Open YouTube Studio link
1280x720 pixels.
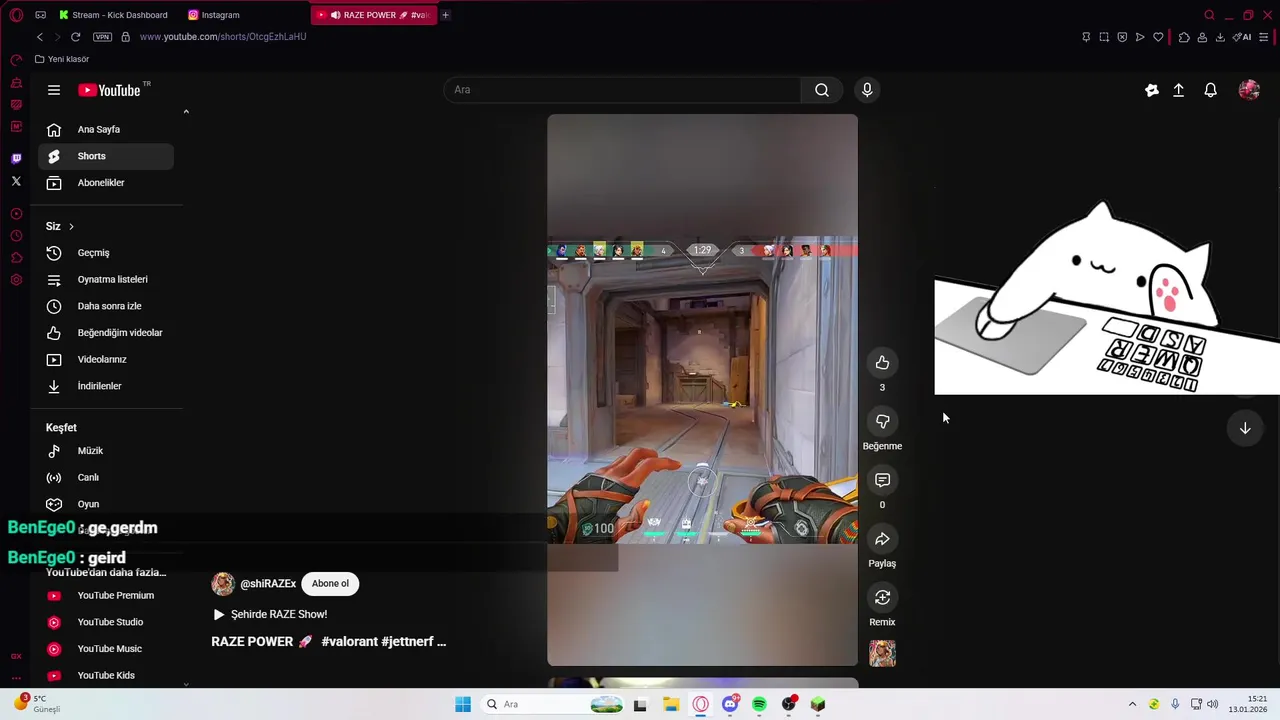pyautogui.click(x=106, y=622)
